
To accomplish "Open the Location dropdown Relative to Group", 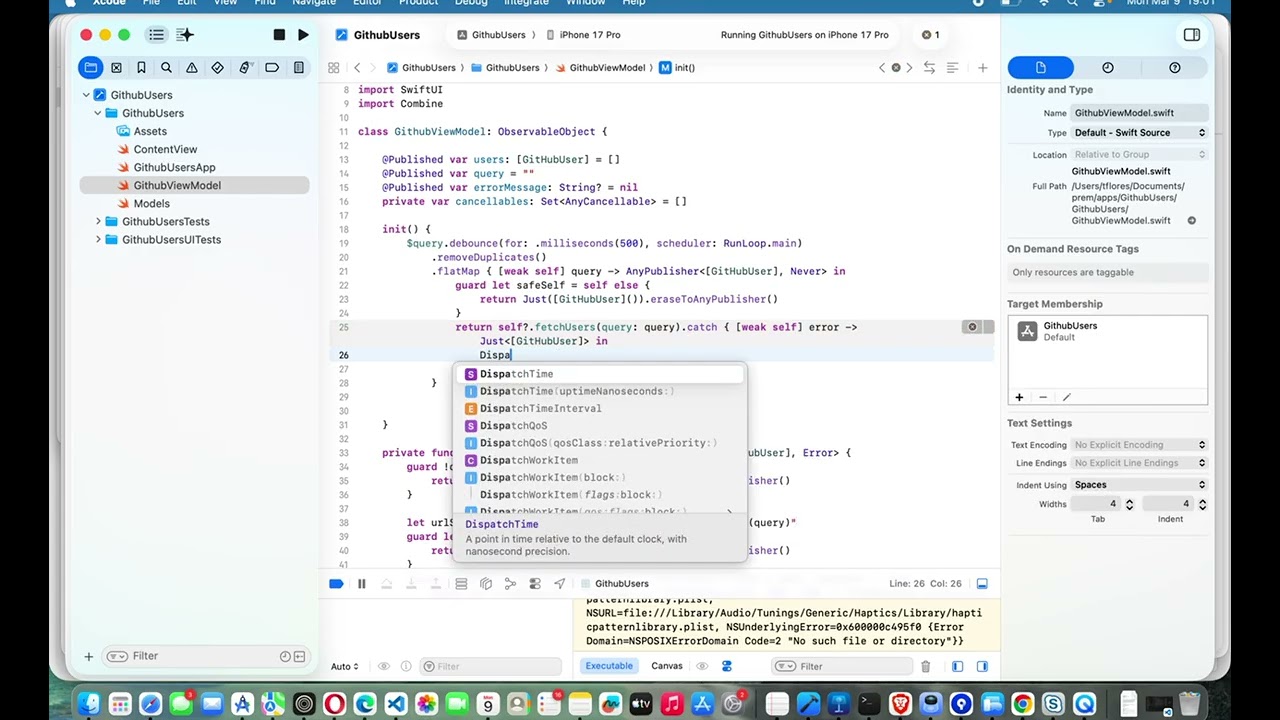I will (x=1140, y=155).
